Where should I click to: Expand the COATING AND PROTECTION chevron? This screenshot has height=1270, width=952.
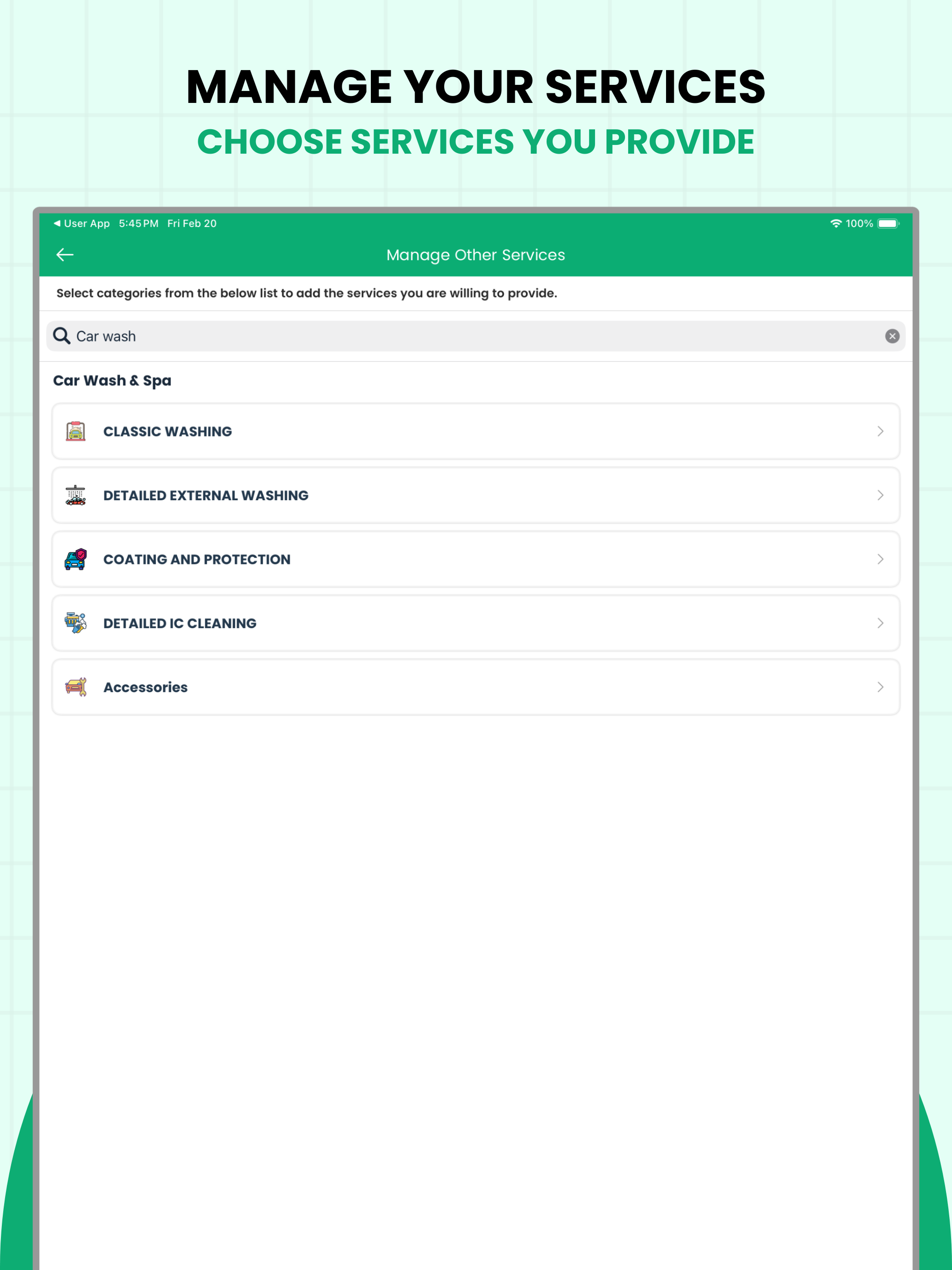tap(880, 559)
